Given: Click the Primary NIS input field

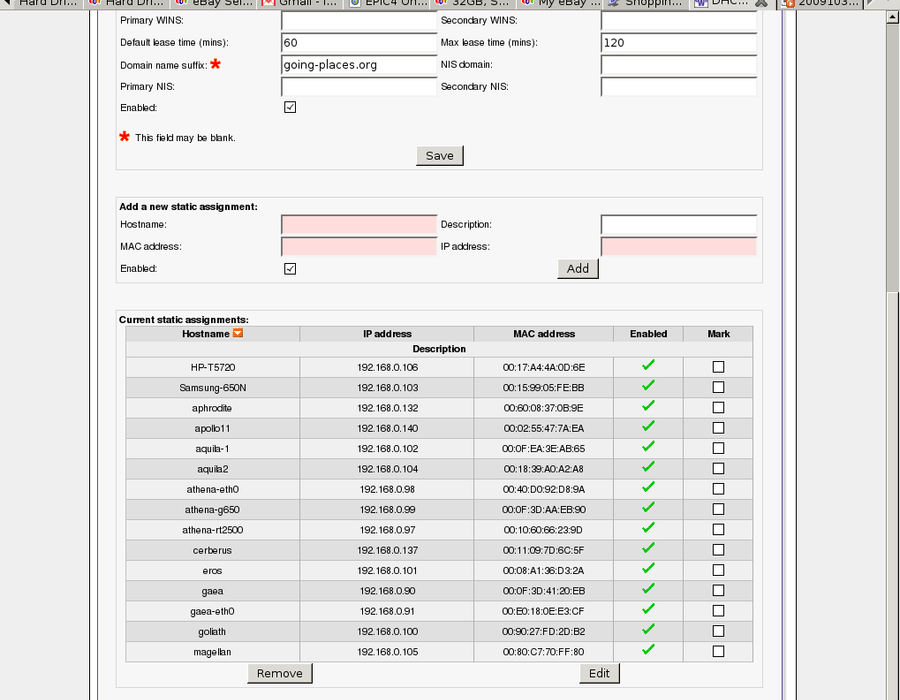Looking at the screenshot, I should pyautogui.click(x=359, y=87).
